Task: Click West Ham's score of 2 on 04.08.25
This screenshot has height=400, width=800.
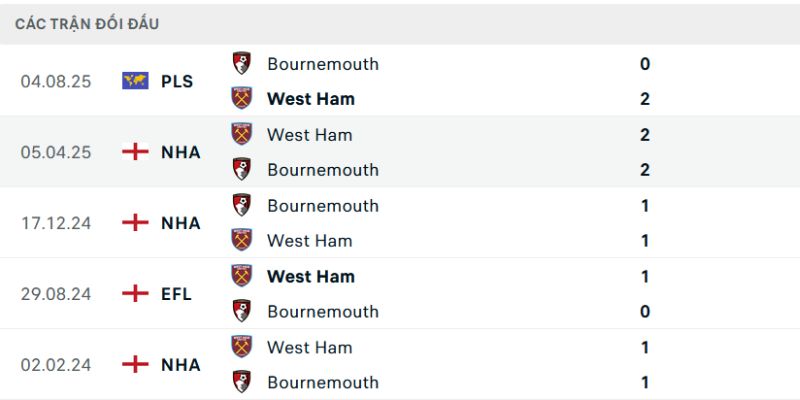Action: coord(645,99)
